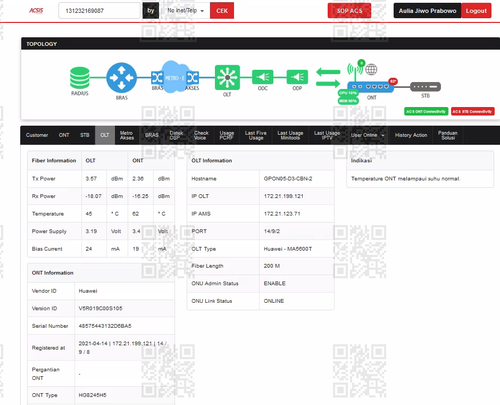Click the IP AMS value 172.21.123.71

pyautogui.click(x=282, y=214)
